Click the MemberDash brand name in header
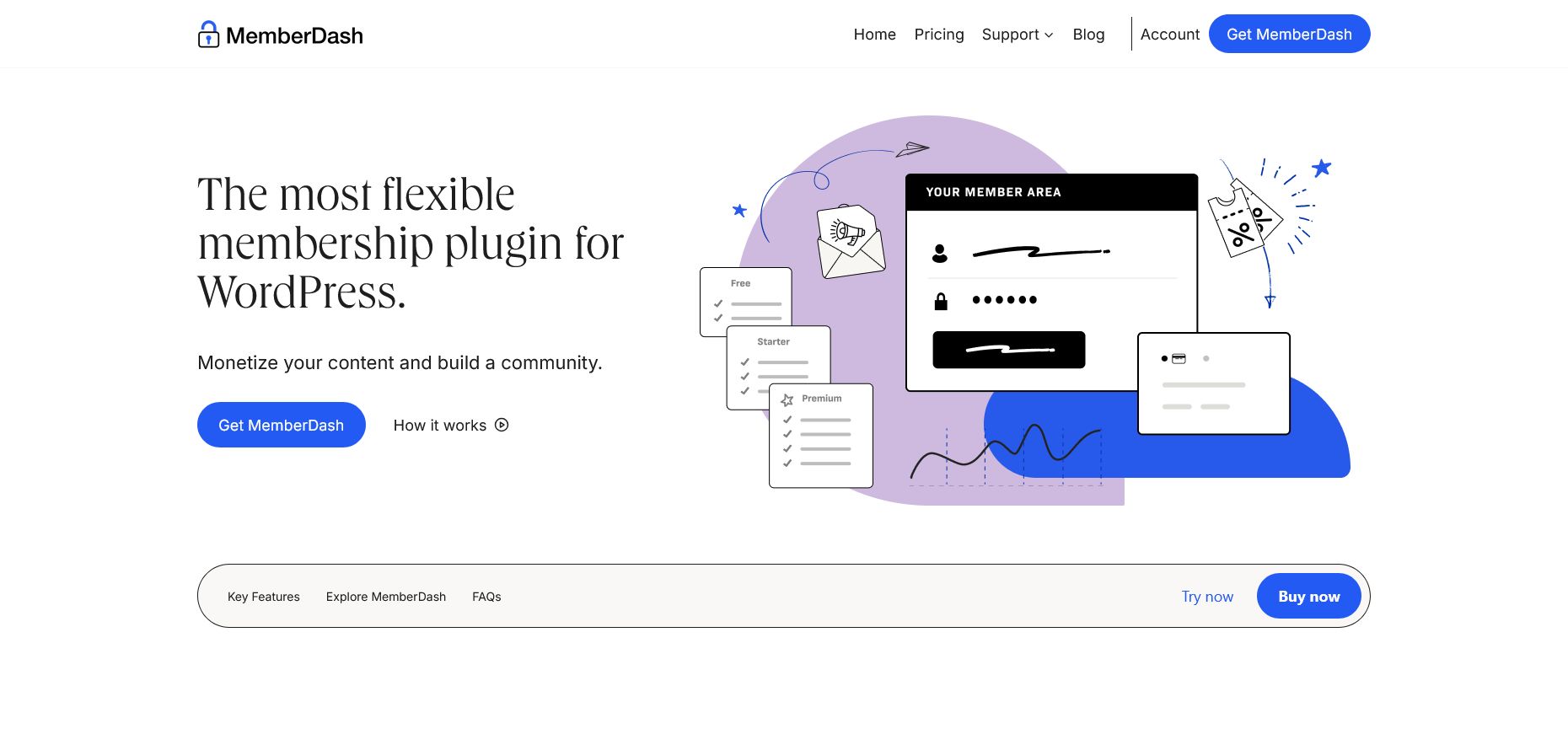The image size is (1568, 734). [x=294, y=35]
